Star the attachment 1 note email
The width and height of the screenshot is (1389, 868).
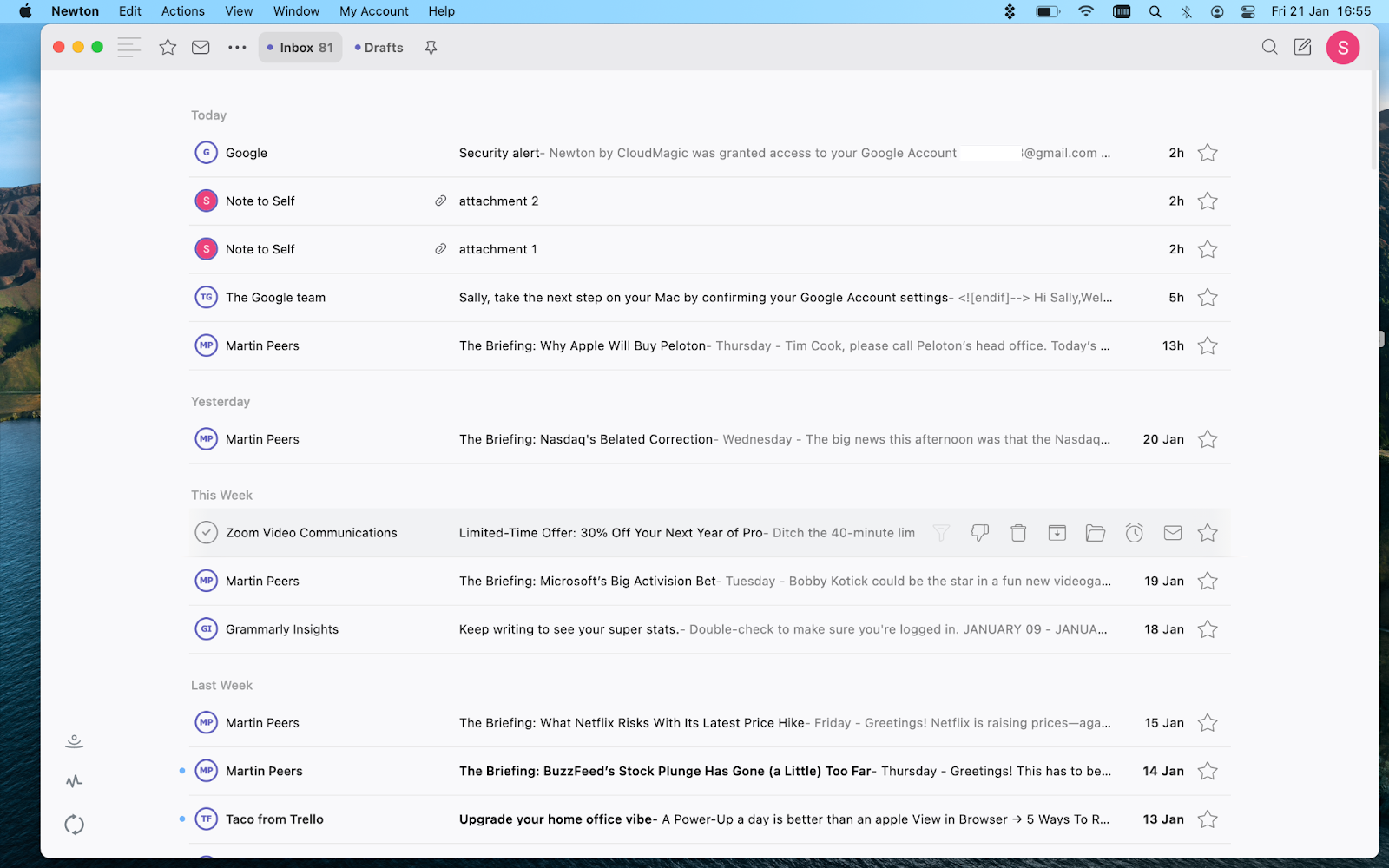(1208, 249)
